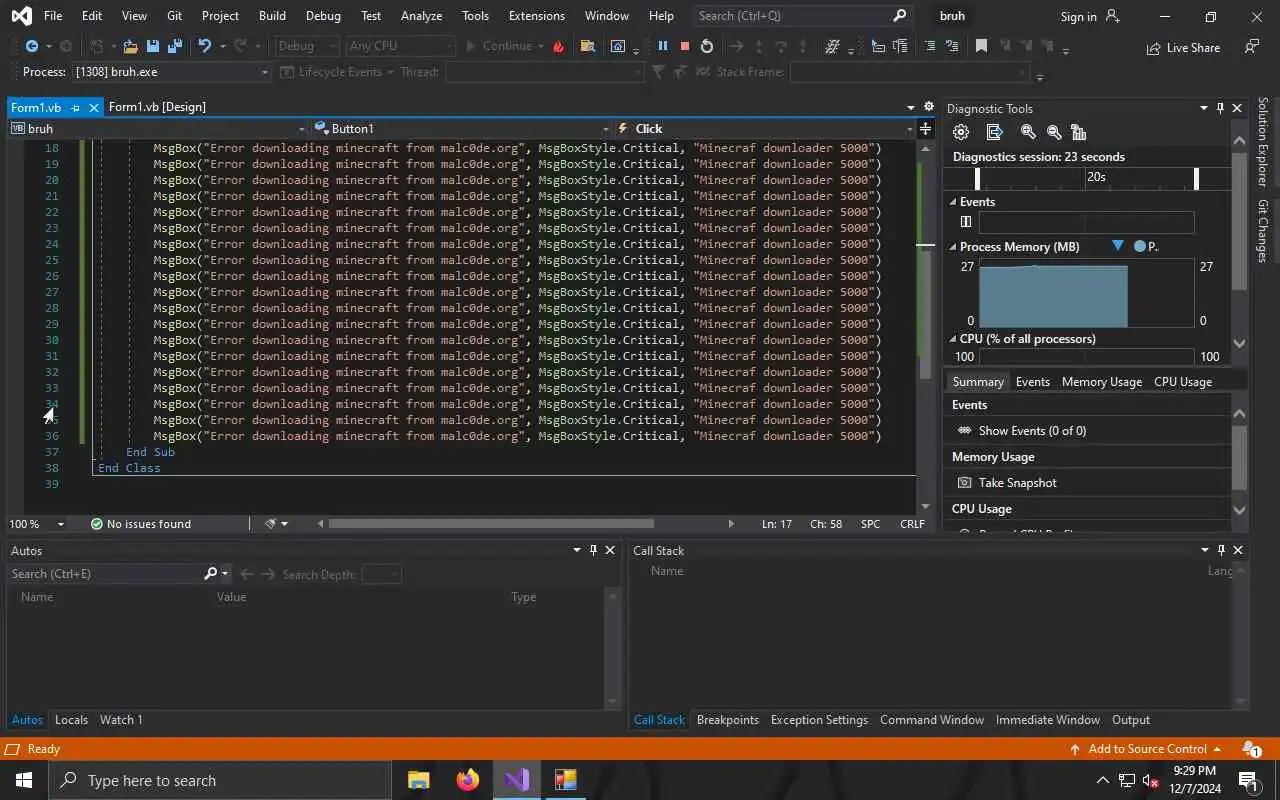
Task: Open the Visual Studio icon on the taskbar
Action: click(x=517, y=780)
